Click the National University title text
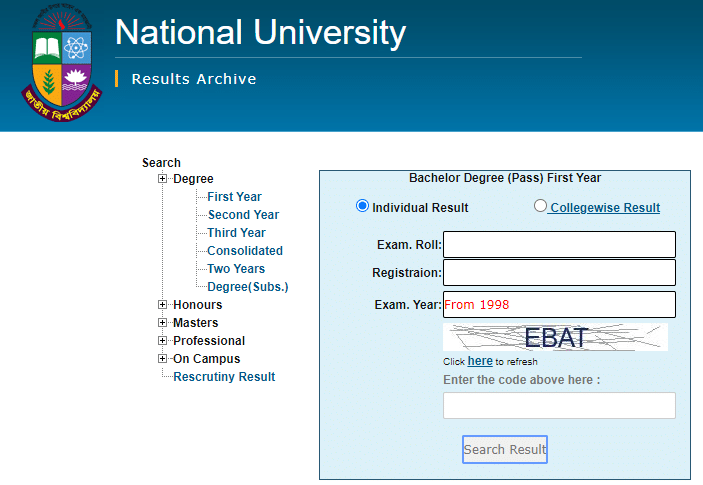 tap(260, 33)
